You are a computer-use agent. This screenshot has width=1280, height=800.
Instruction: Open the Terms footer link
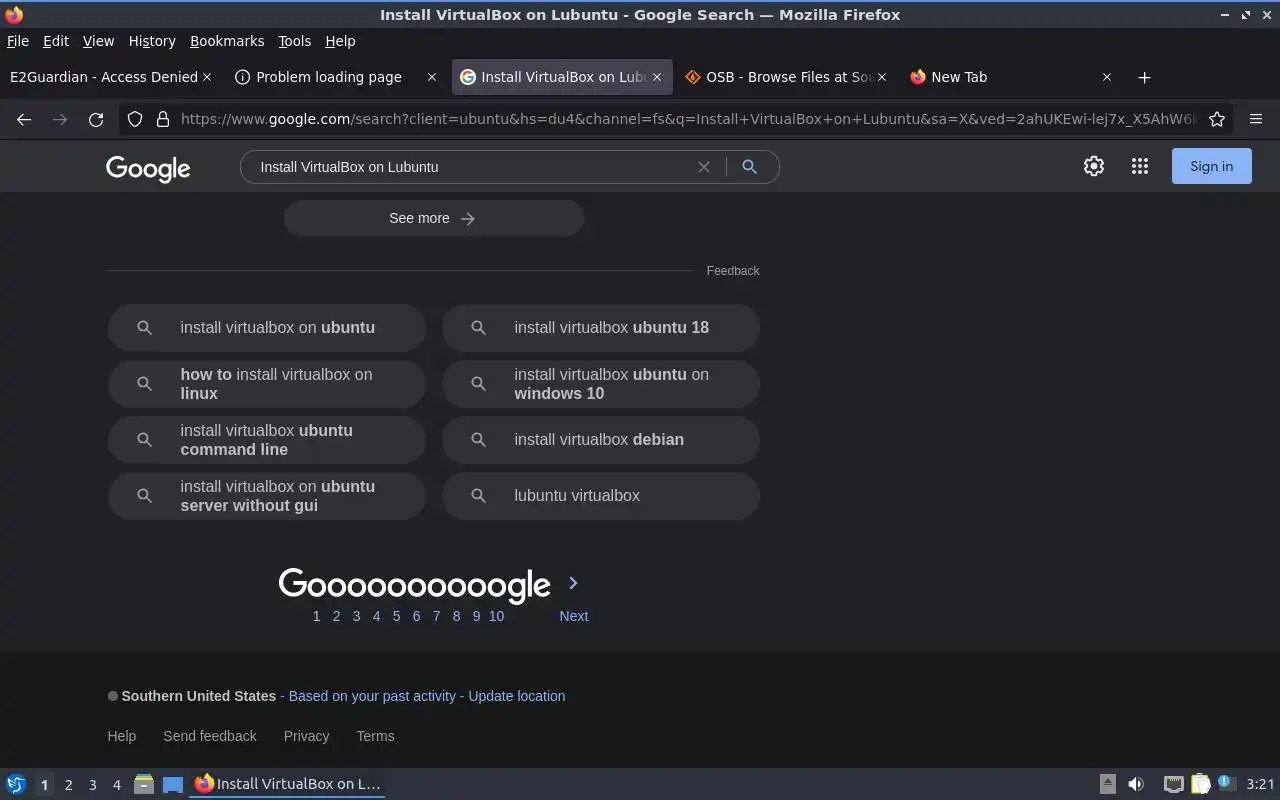[375, 736]
